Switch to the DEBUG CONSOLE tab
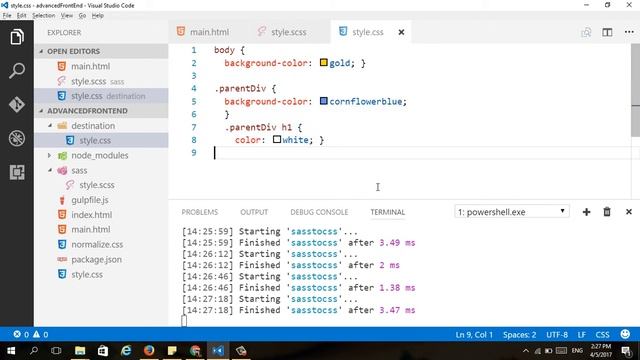Image resolution: width=640 pixels, height=360 pixels. (319, 212)
